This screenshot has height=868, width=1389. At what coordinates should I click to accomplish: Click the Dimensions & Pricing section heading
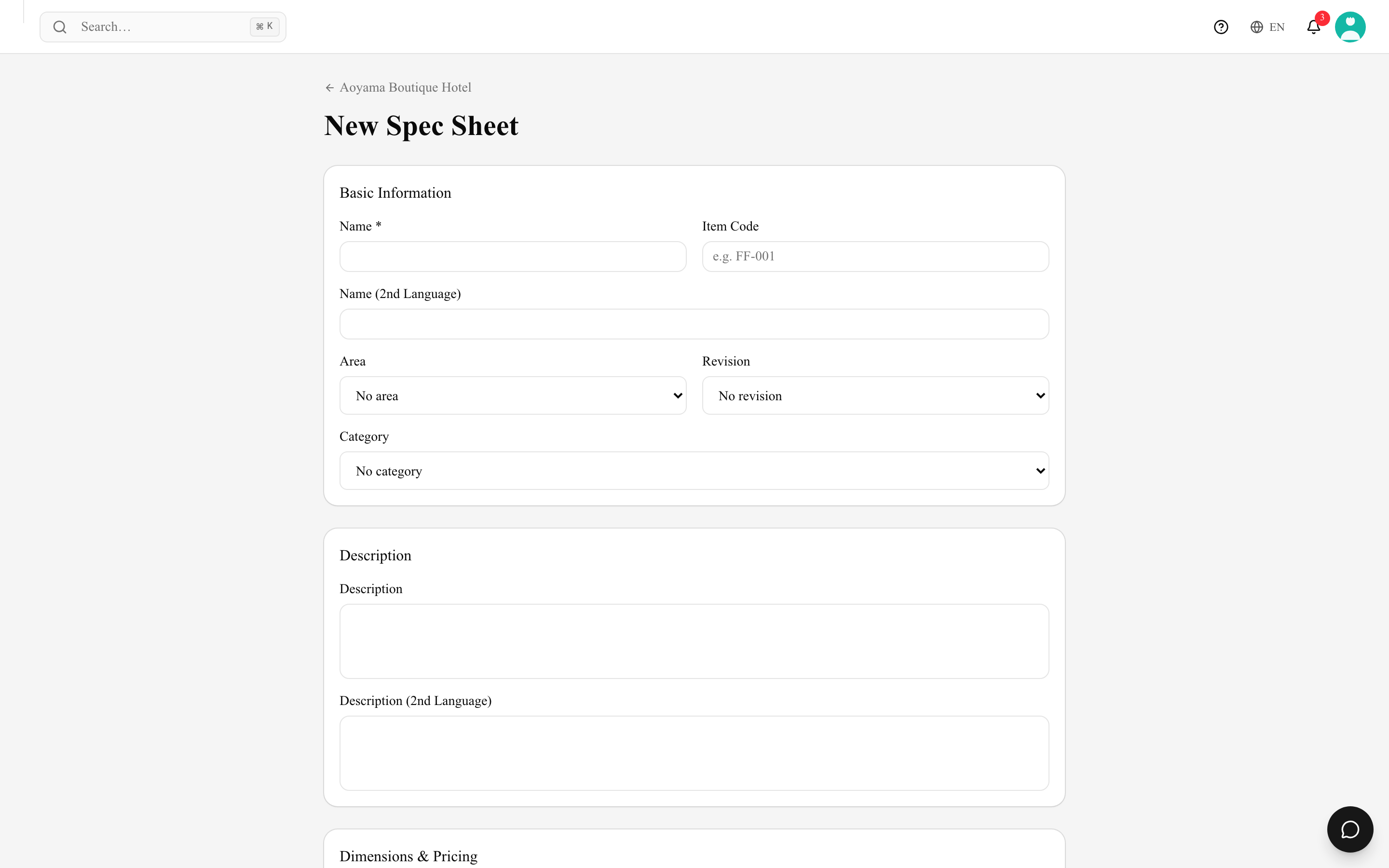408,856
